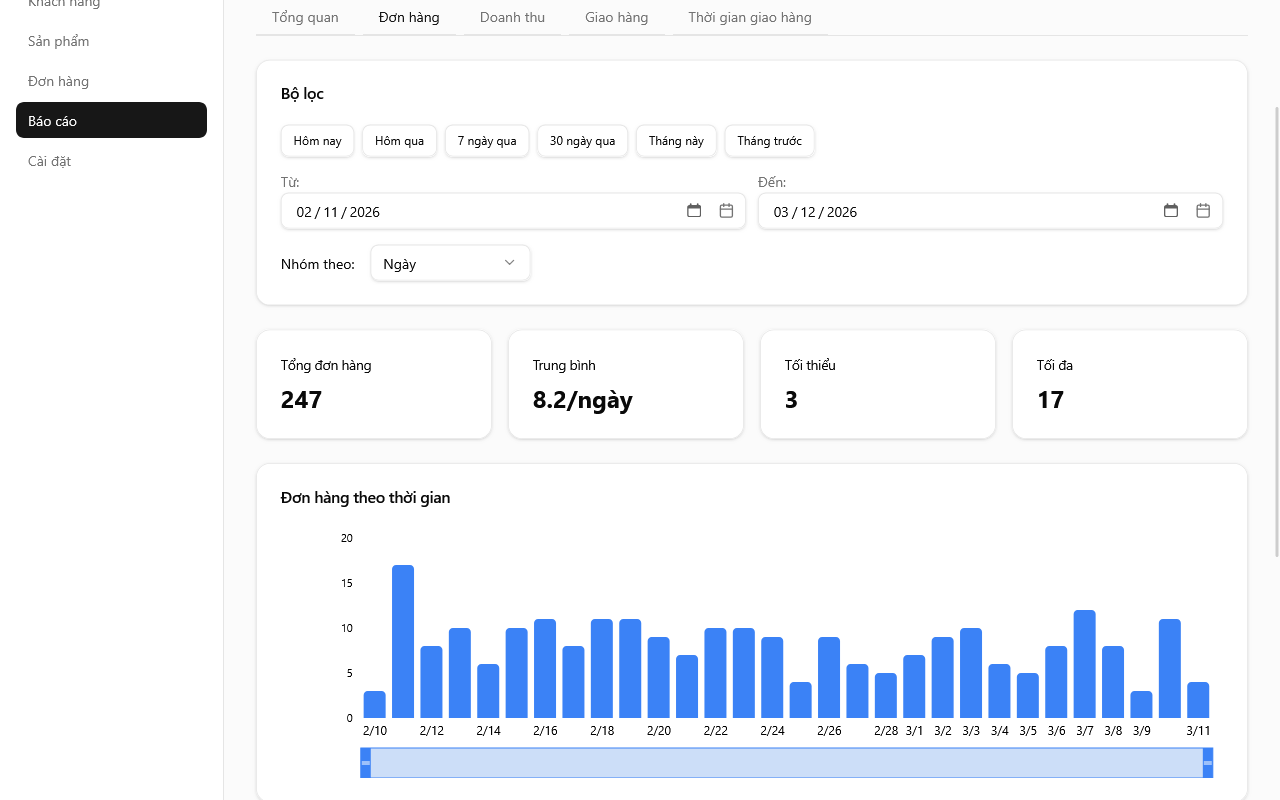Click outlined calendar icon in Từ field
Screen dimensions: 1280x800
pyautogui.click(x=727, y=211)
